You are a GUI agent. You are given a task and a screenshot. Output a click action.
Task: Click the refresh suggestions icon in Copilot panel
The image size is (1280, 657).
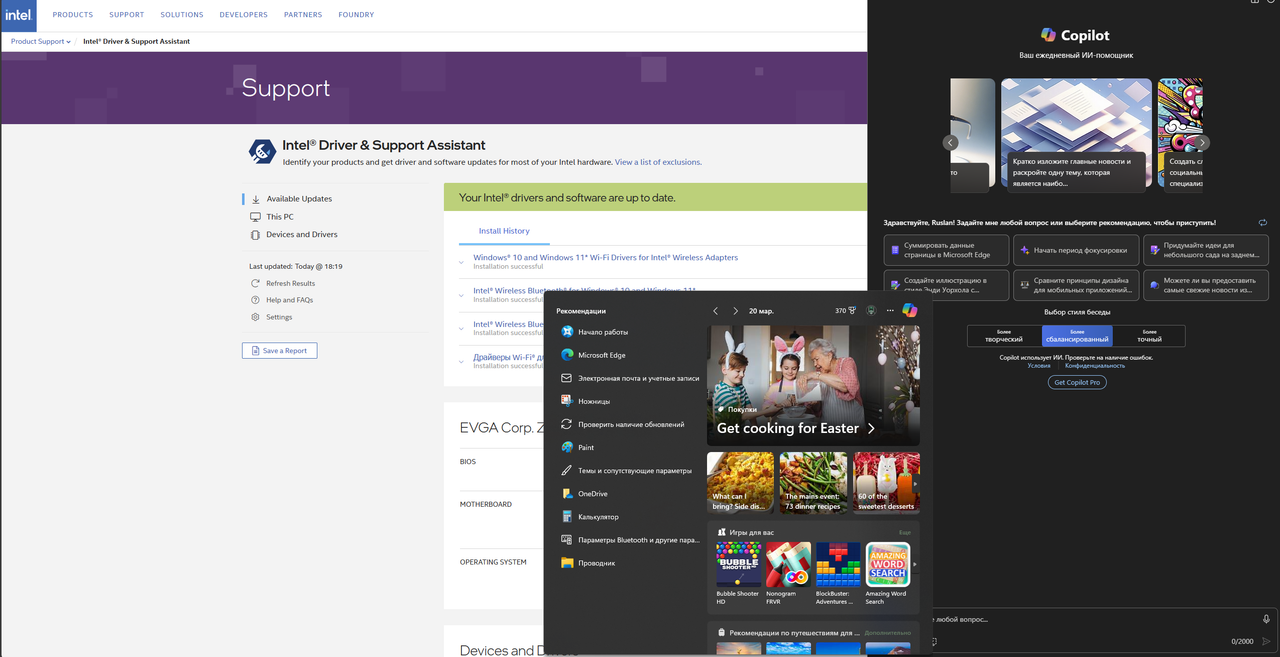point(1263,222)
